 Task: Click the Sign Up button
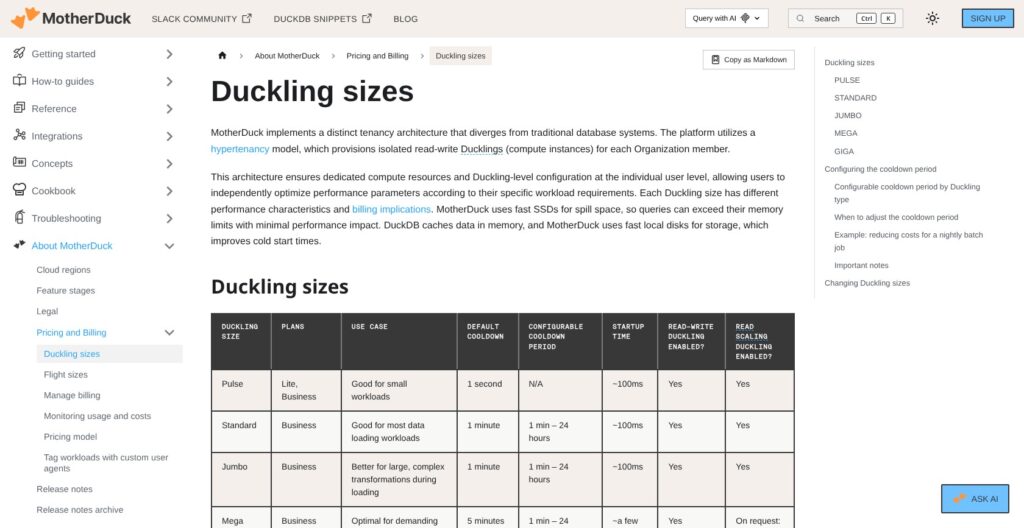point(987,18)
